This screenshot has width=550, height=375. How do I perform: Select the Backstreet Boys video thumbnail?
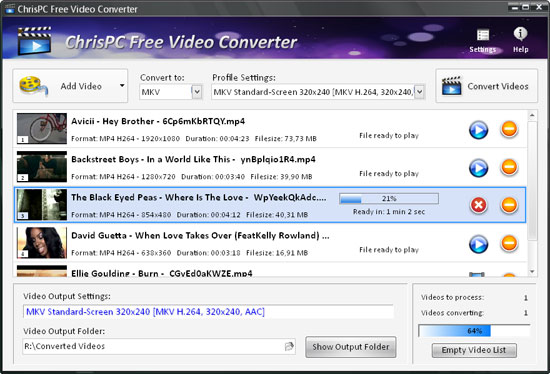[42, 167]
